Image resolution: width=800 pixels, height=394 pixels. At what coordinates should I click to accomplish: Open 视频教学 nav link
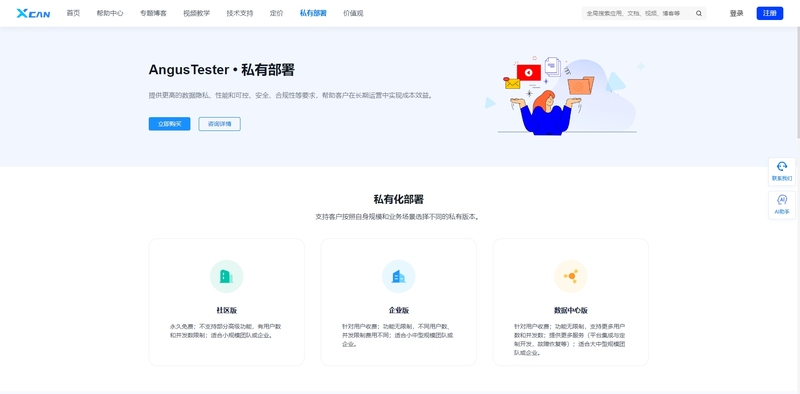196,13
